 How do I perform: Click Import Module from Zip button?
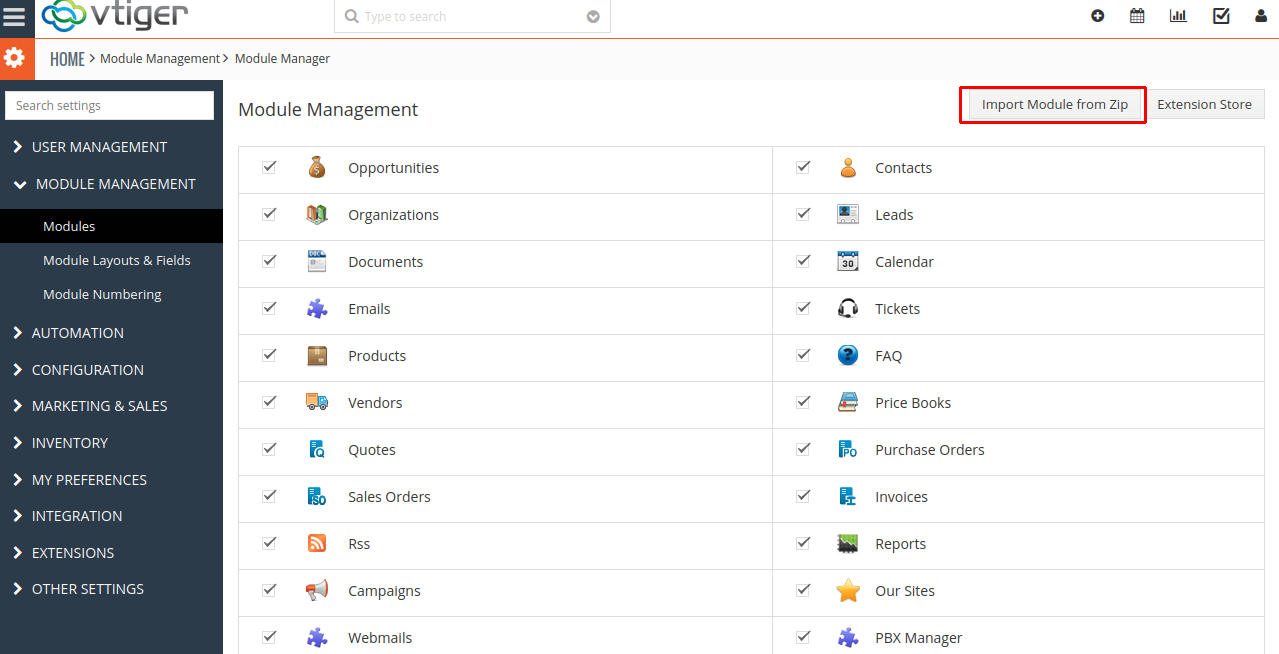tap(1054, 104)
